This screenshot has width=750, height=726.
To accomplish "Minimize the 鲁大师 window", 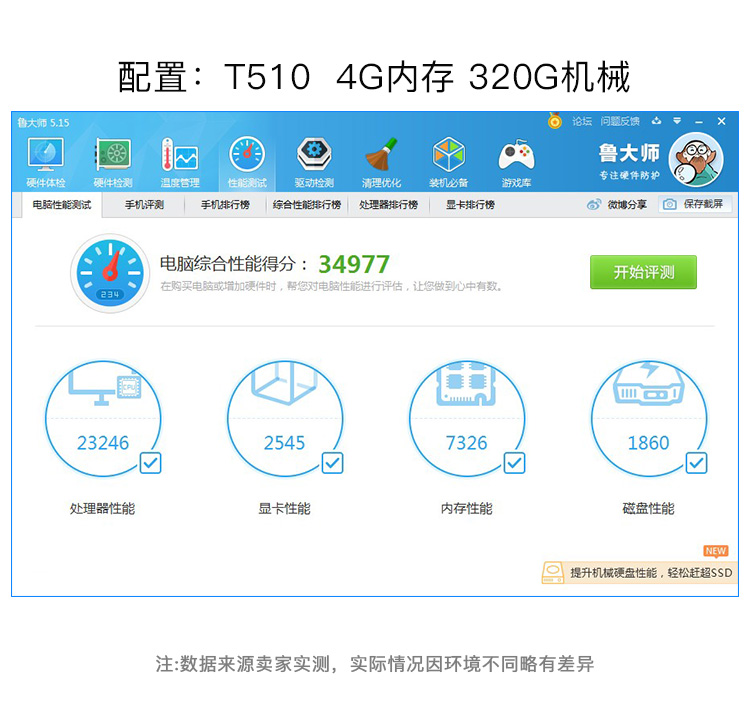I will pyautogui.click(x=699, y=122).
